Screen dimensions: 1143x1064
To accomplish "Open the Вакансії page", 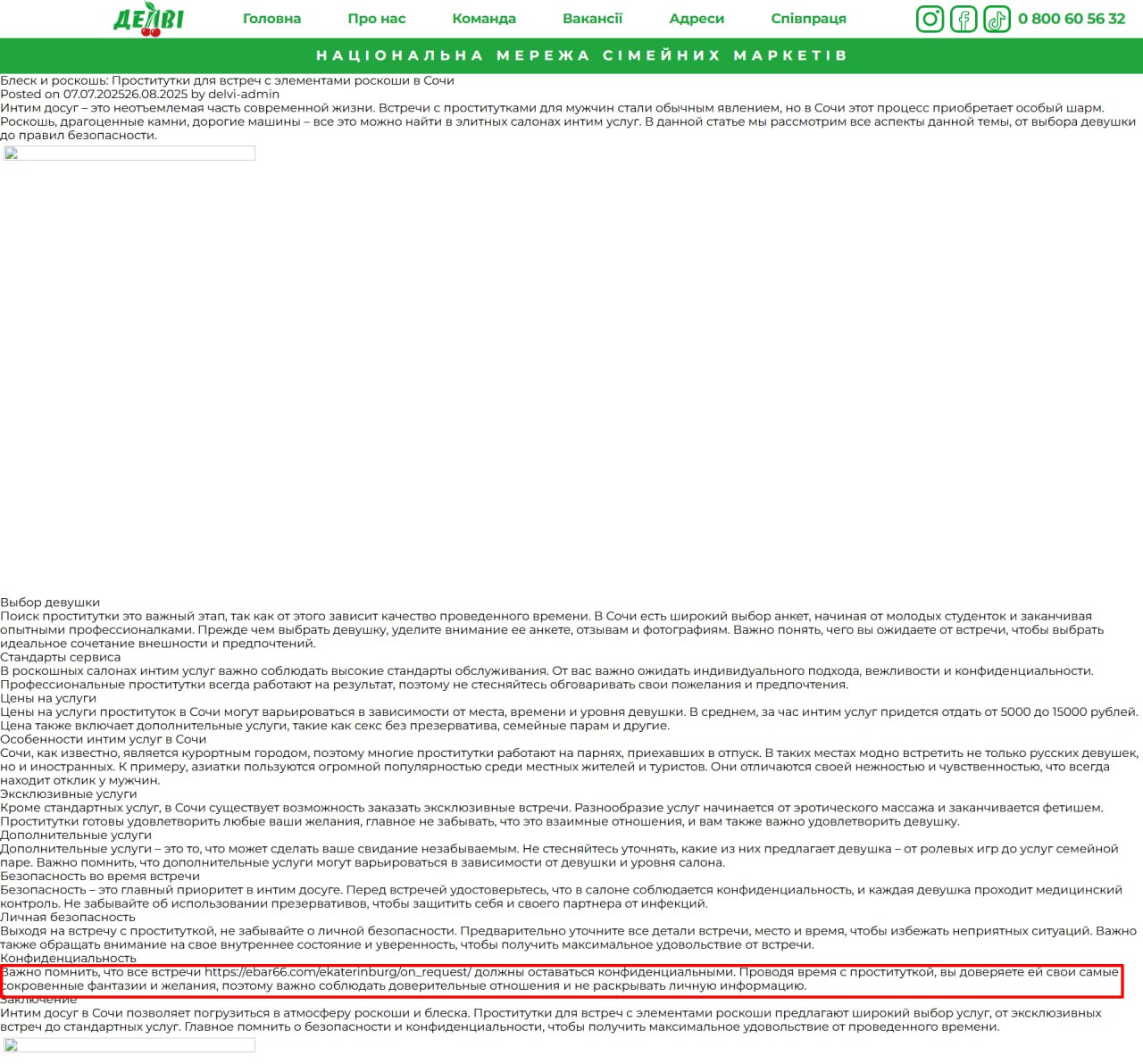I will tap(592, 19).
